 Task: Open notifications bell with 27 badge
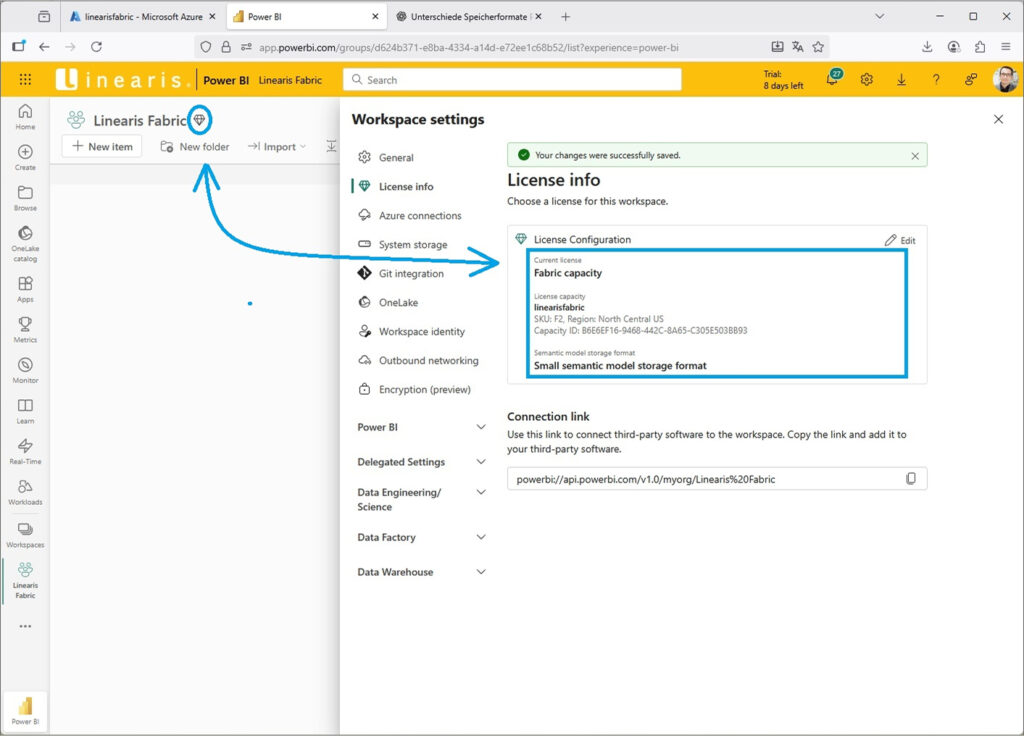[833, 78]
